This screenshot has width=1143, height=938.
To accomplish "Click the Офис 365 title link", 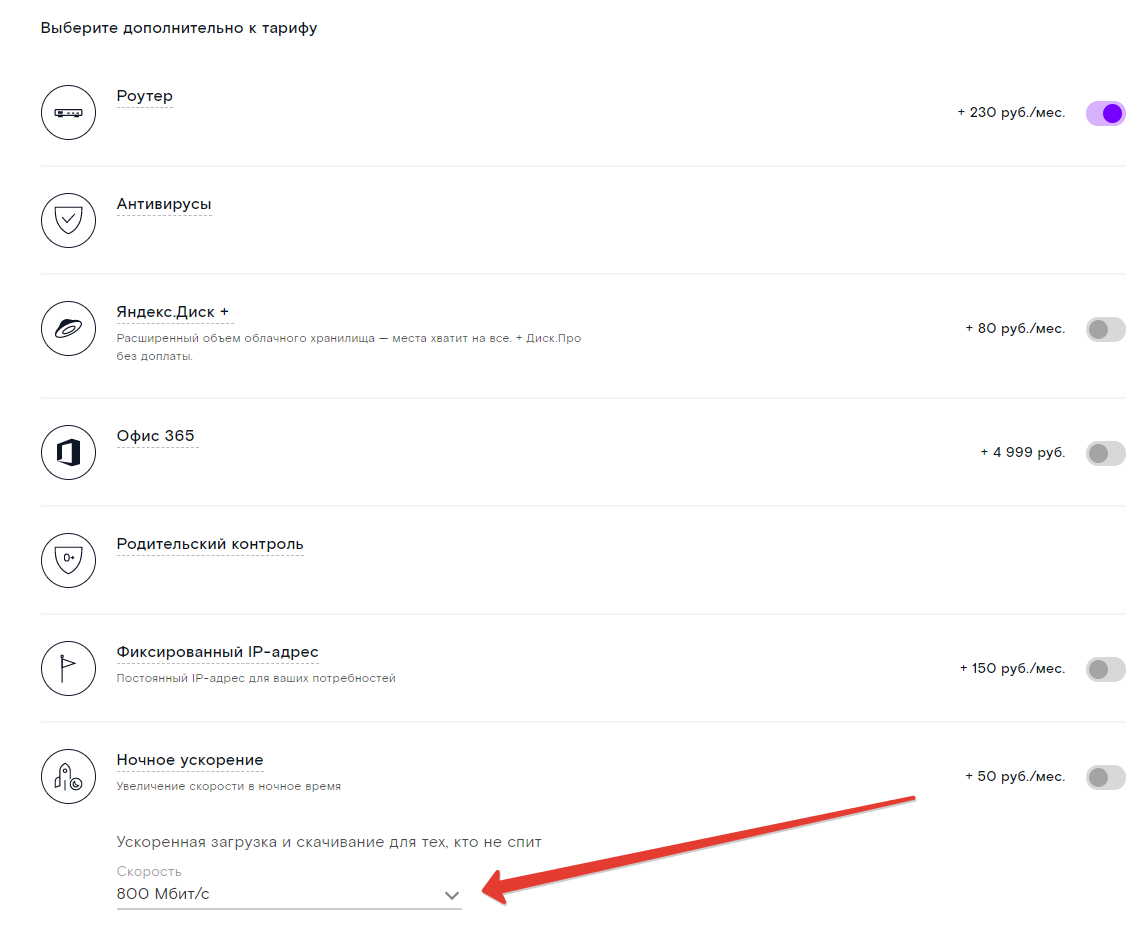I will pos(156,437).
